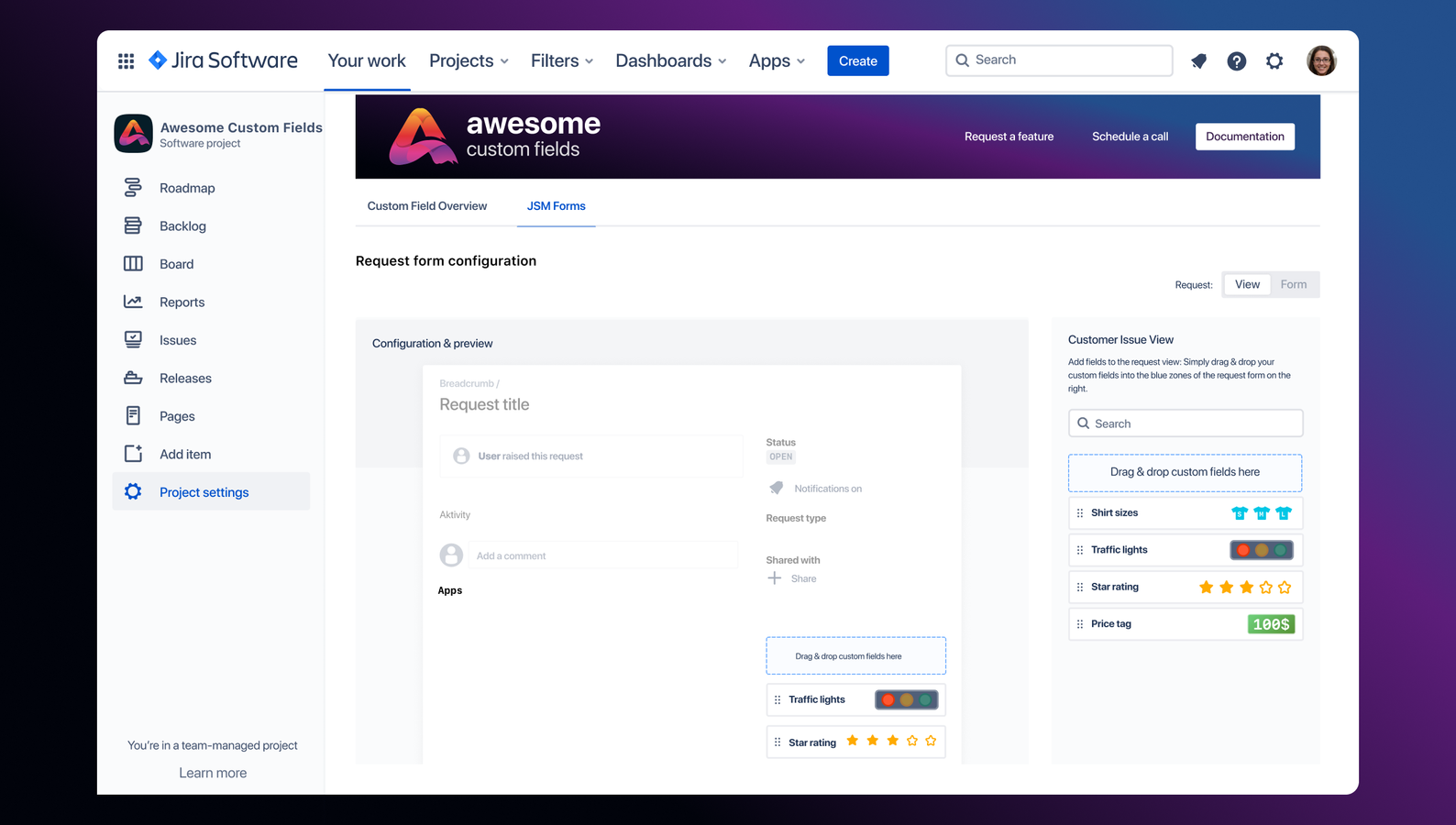
Task: Click the sidebar Drag & drop custom fields zone
Action: coord(1185,473)
